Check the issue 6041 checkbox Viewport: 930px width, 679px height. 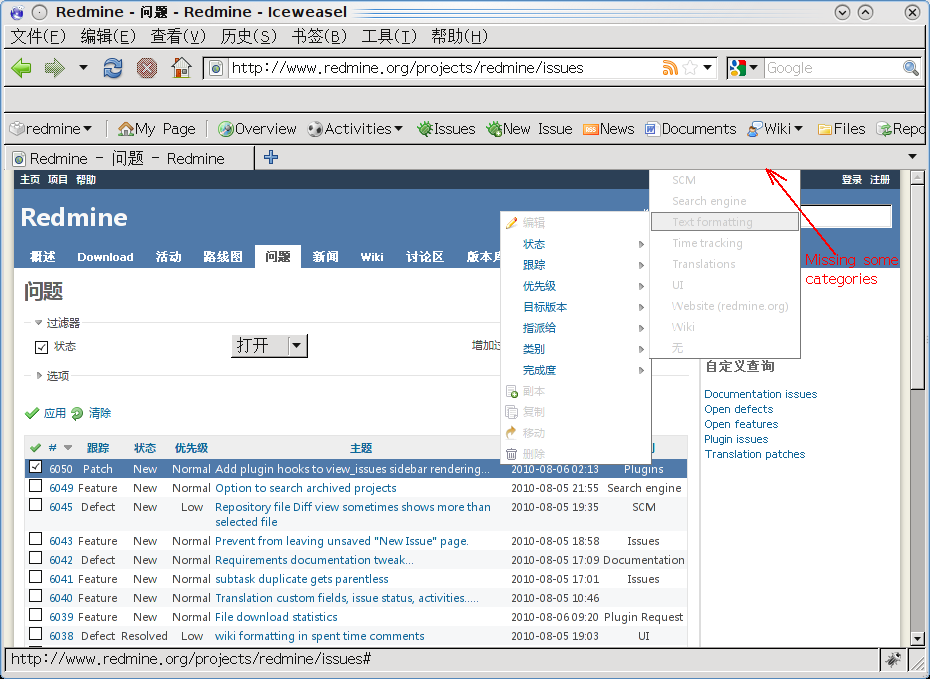36,577
